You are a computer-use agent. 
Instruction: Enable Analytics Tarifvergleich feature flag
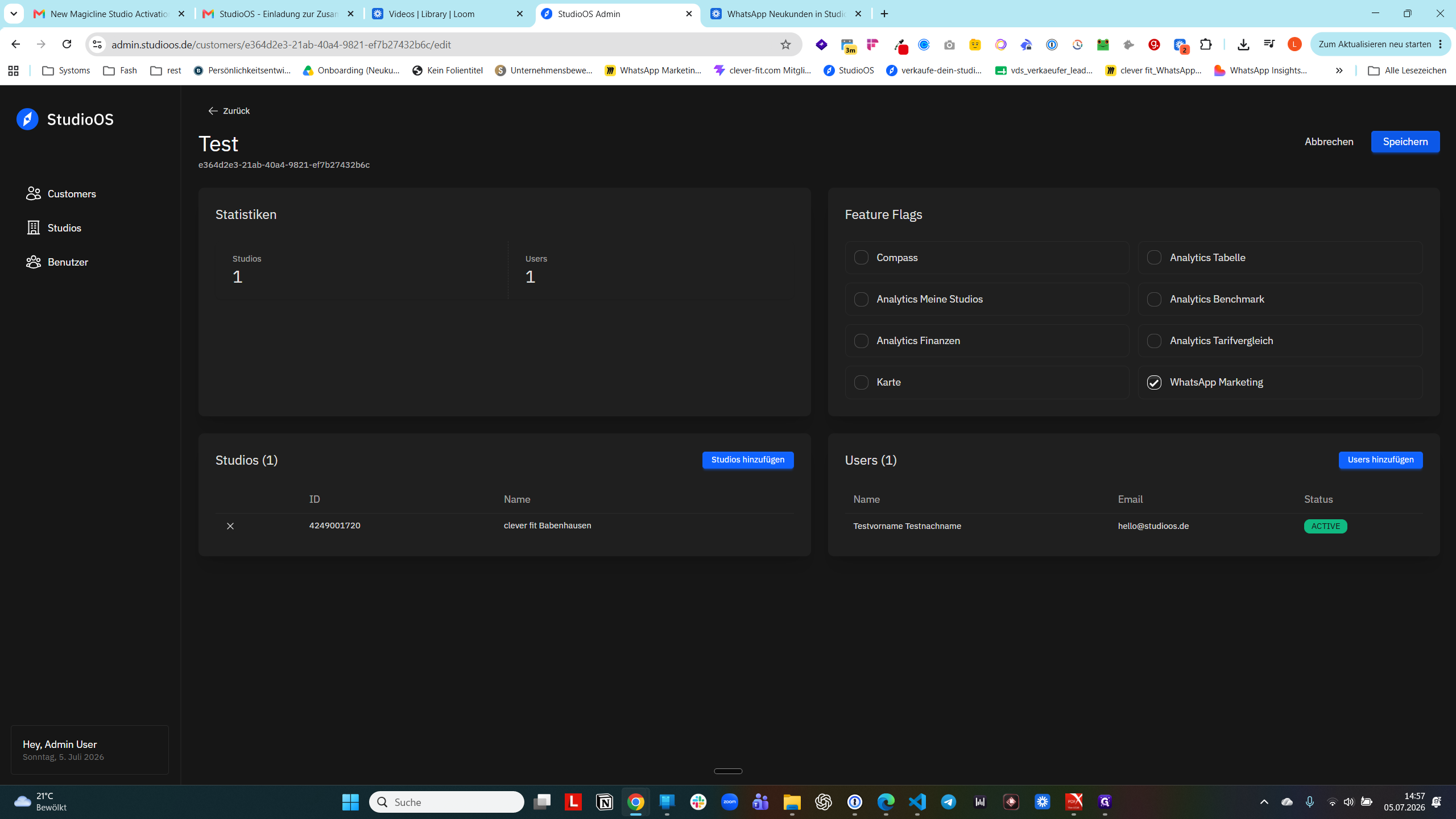pos(1154,341)
